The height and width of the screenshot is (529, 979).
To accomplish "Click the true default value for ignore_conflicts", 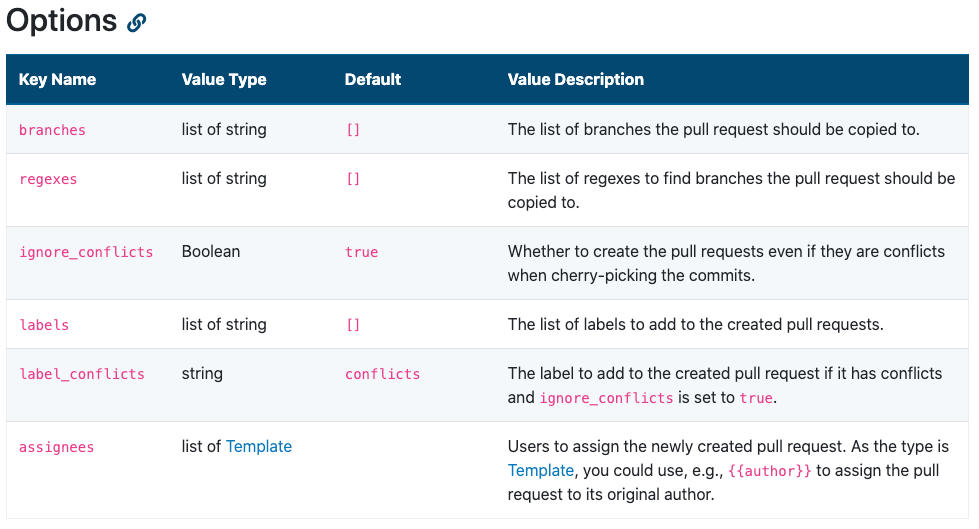I will click(362, 252).
